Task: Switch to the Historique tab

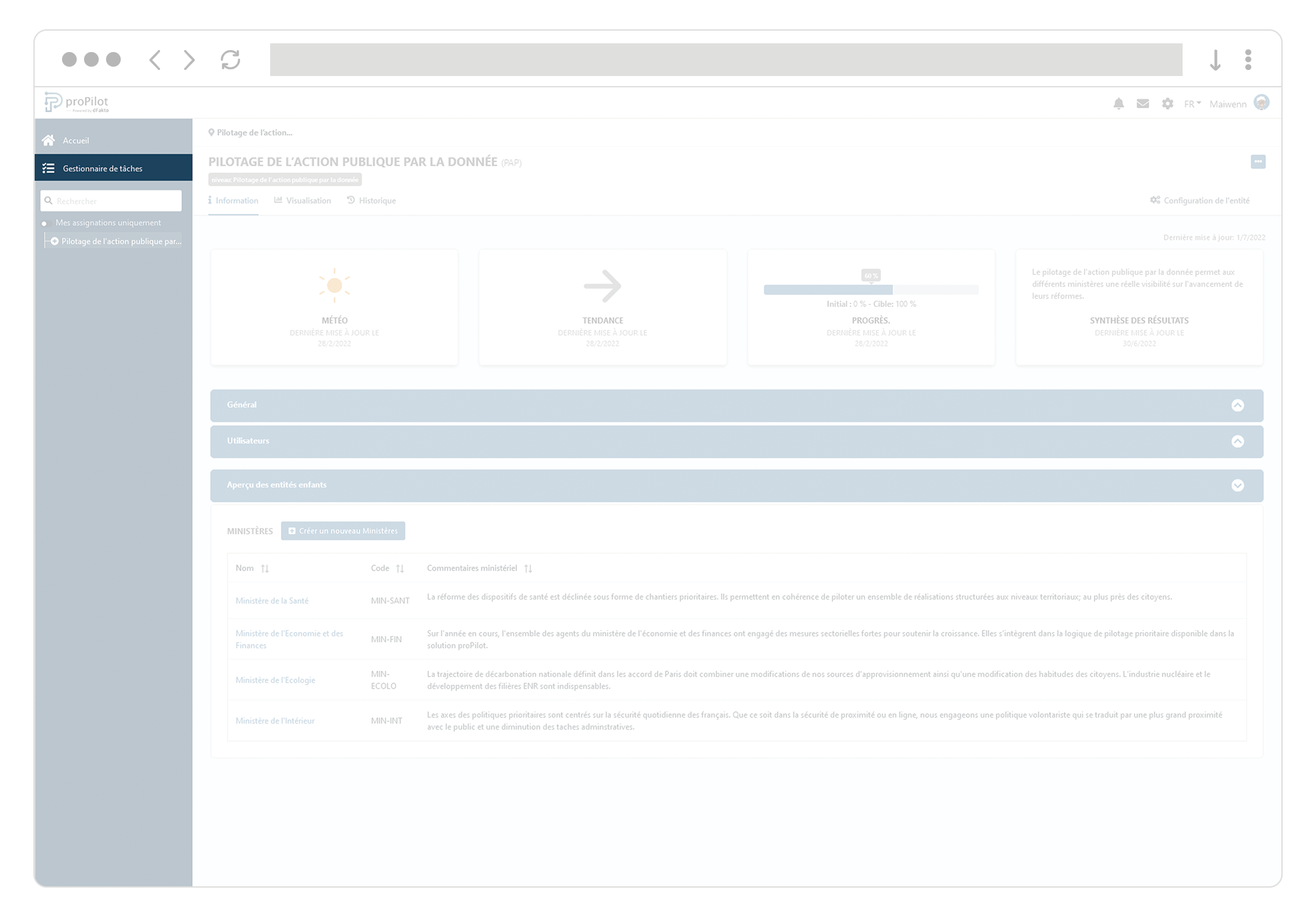Action: pyautogui.click(x=372, y=201)
